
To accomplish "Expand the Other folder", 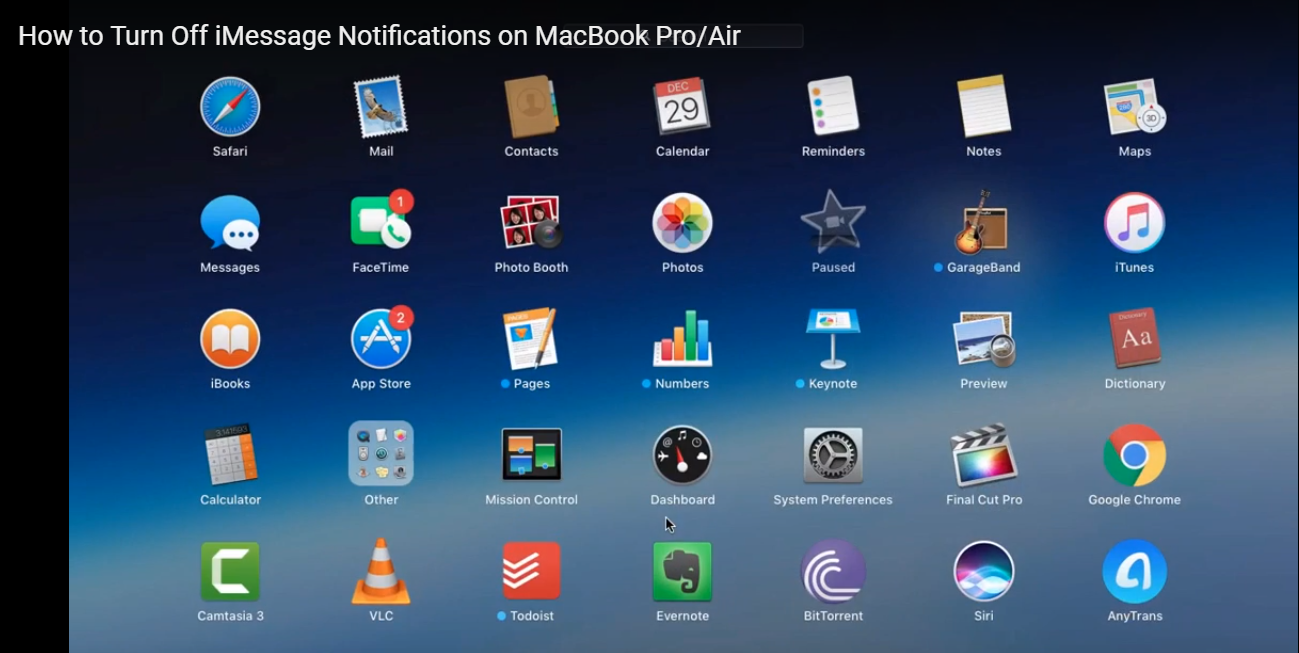I will point(380,453).
